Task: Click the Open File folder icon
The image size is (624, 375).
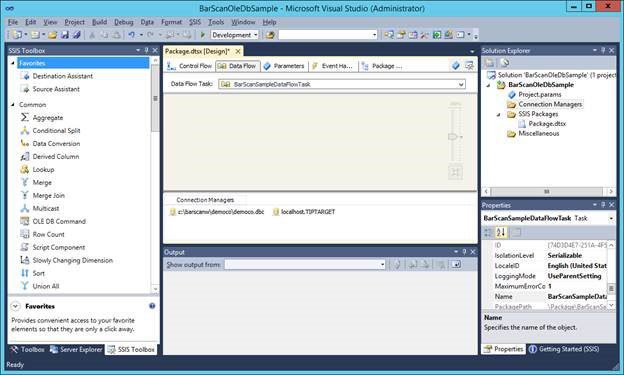Action: tap(53, 35)
